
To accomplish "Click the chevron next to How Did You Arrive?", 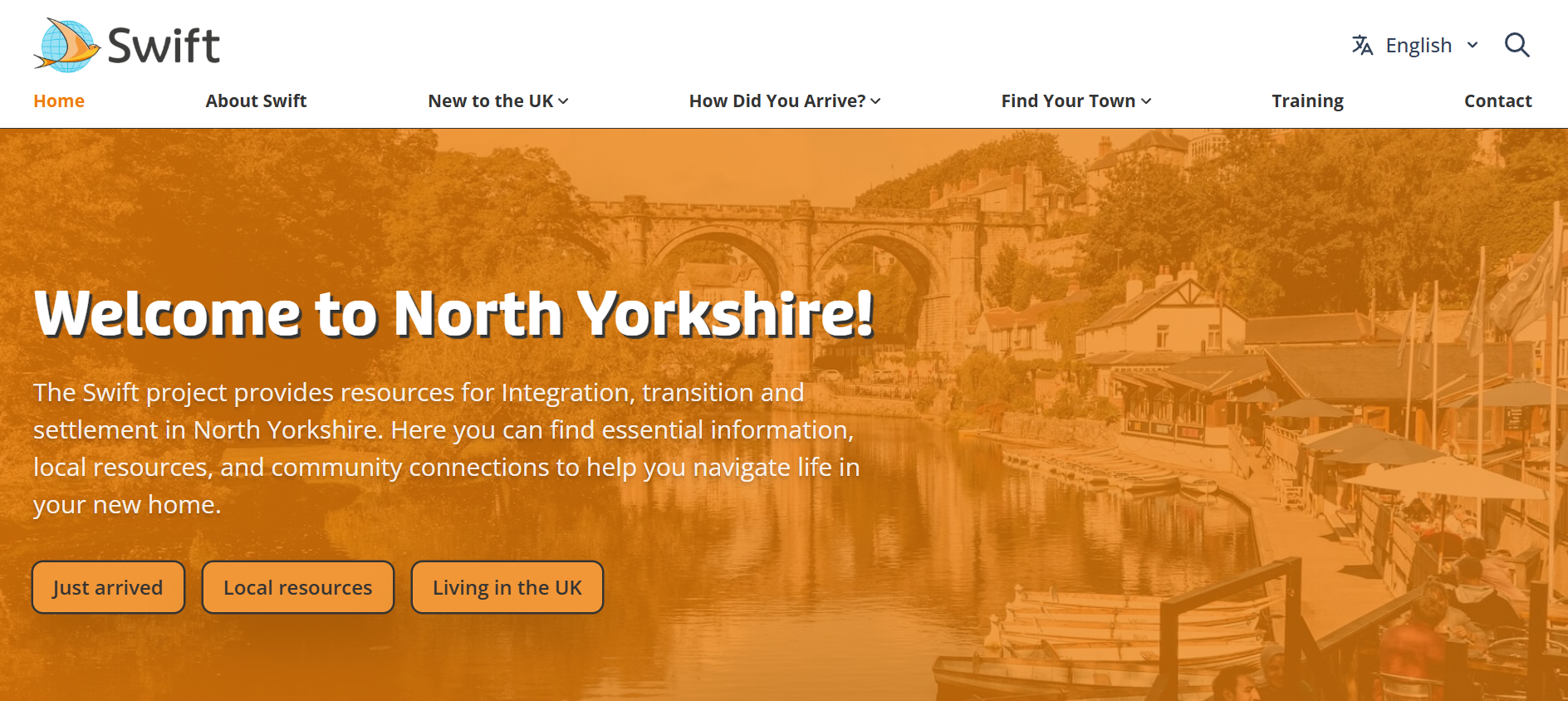I will click(875, 101).
